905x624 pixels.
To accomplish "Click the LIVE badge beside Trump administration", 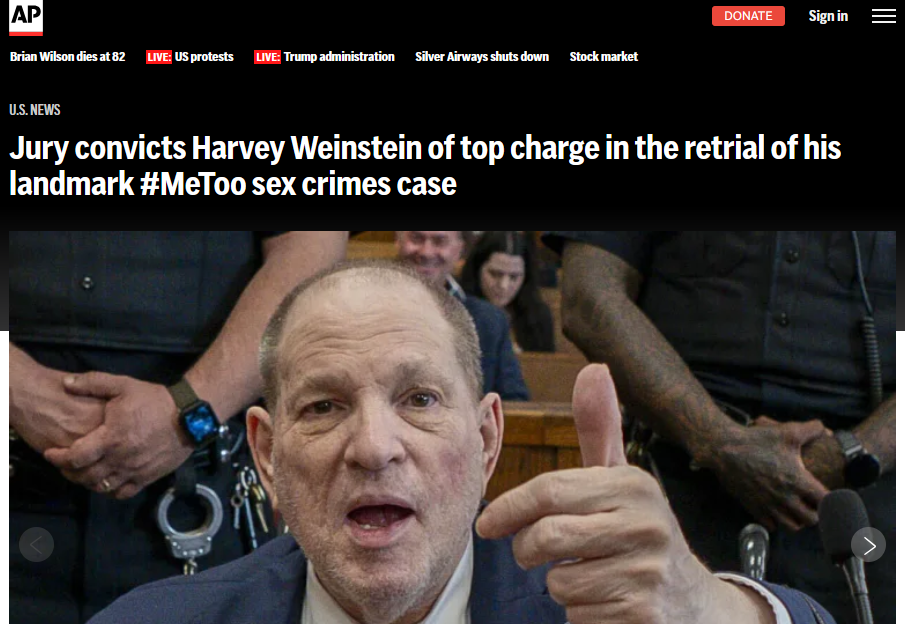I will click(267, 57).
